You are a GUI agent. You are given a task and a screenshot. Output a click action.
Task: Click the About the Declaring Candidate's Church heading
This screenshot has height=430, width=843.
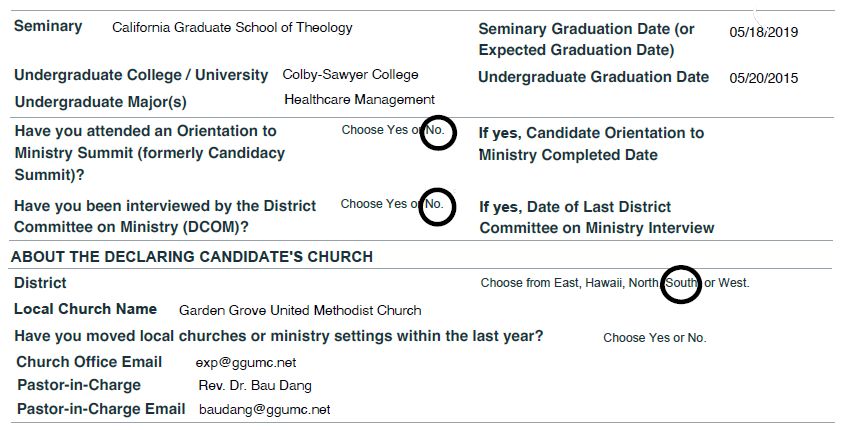coord(192,256)
